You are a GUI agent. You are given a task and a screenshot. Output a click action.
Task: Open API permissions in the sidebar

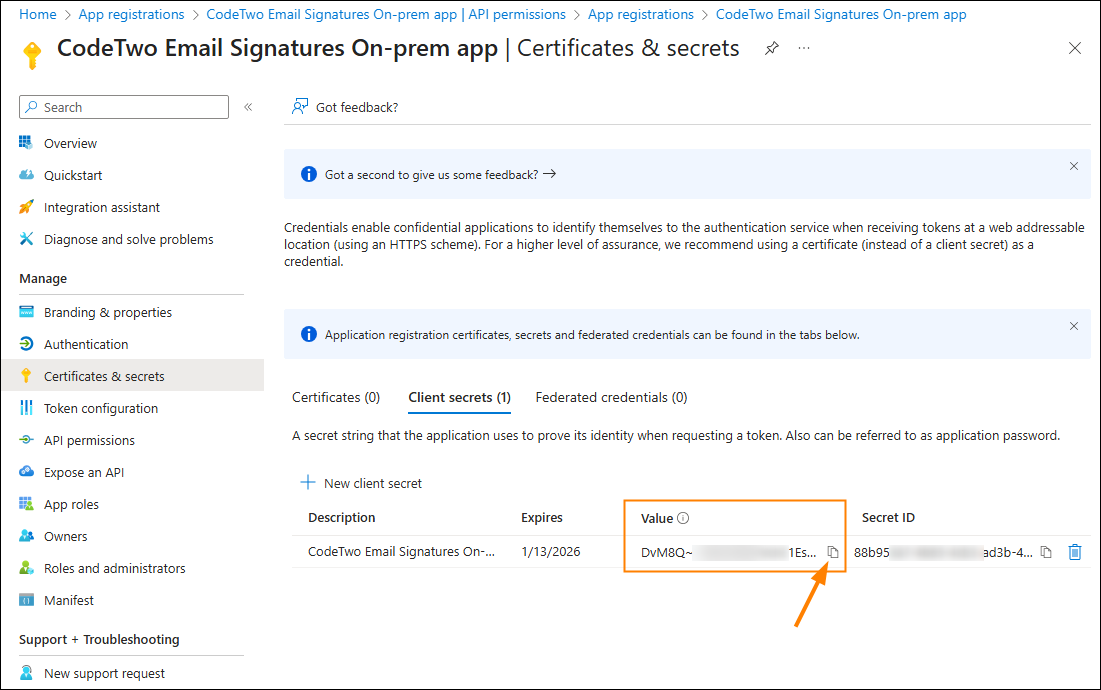89,440
